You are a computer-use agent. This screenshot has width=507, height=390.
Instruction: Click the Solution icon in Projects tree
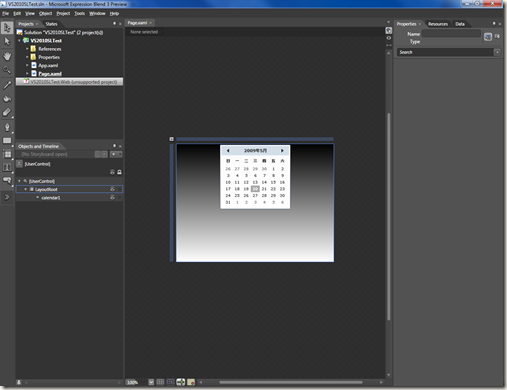click(x=20, y=32)
